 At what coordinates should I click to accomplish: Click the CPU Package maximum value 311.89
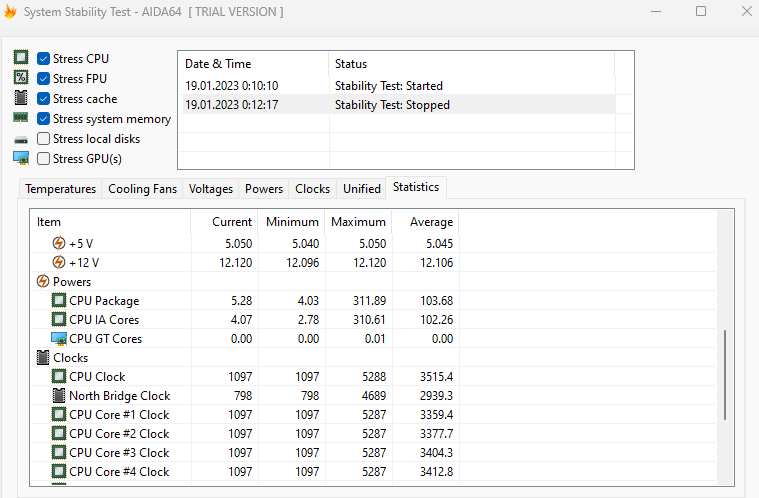click(x=369, y=301)
